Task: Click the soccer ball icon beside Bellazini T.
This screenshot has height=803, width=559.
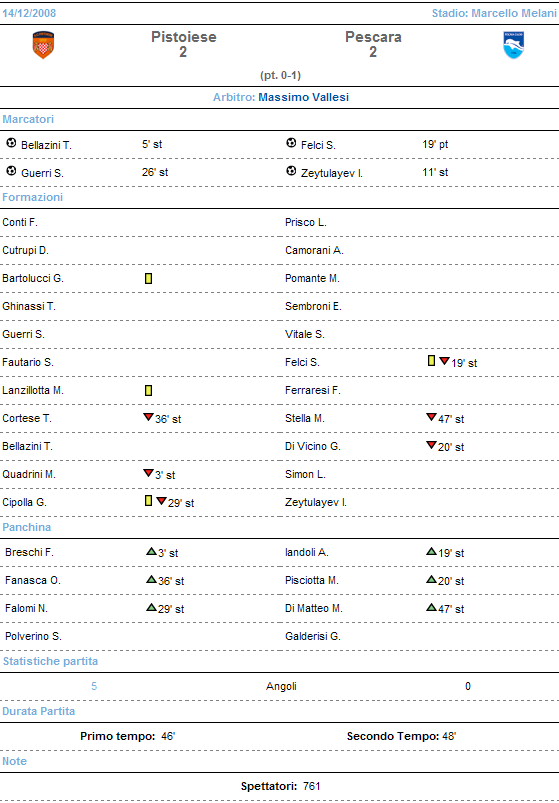Action: [11, 143]
